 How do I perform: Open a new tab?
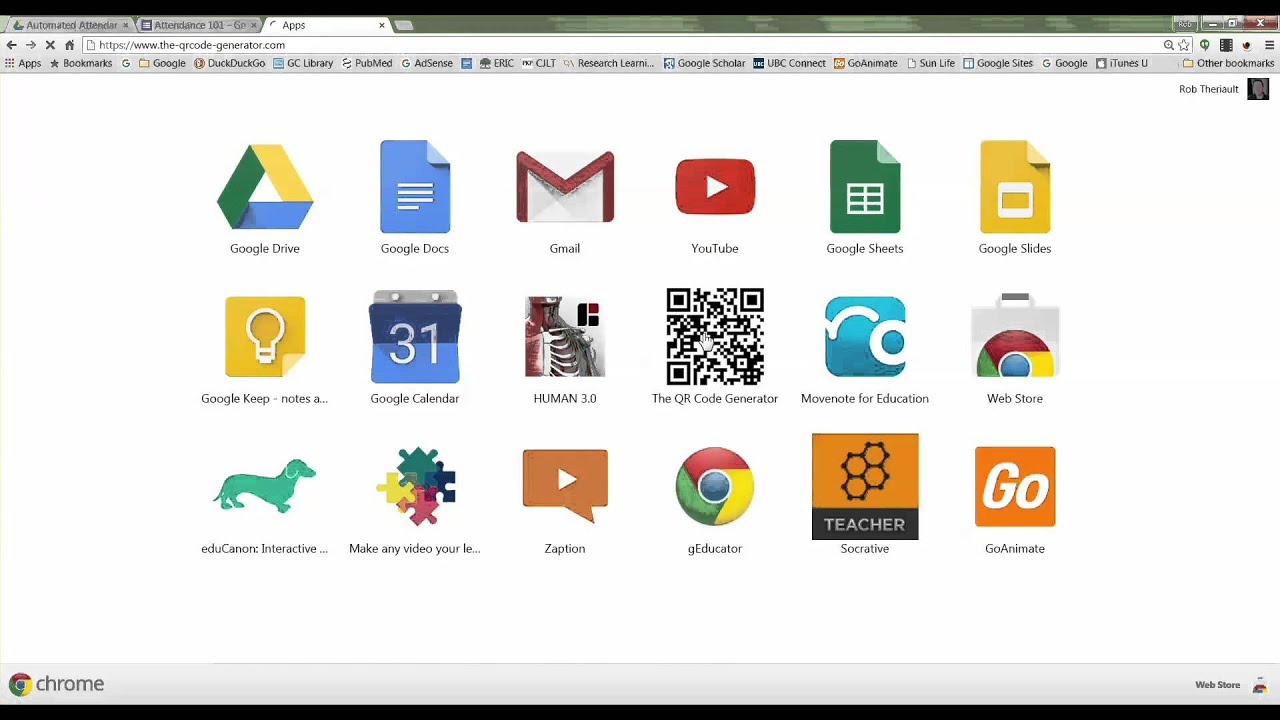(404, 25)
